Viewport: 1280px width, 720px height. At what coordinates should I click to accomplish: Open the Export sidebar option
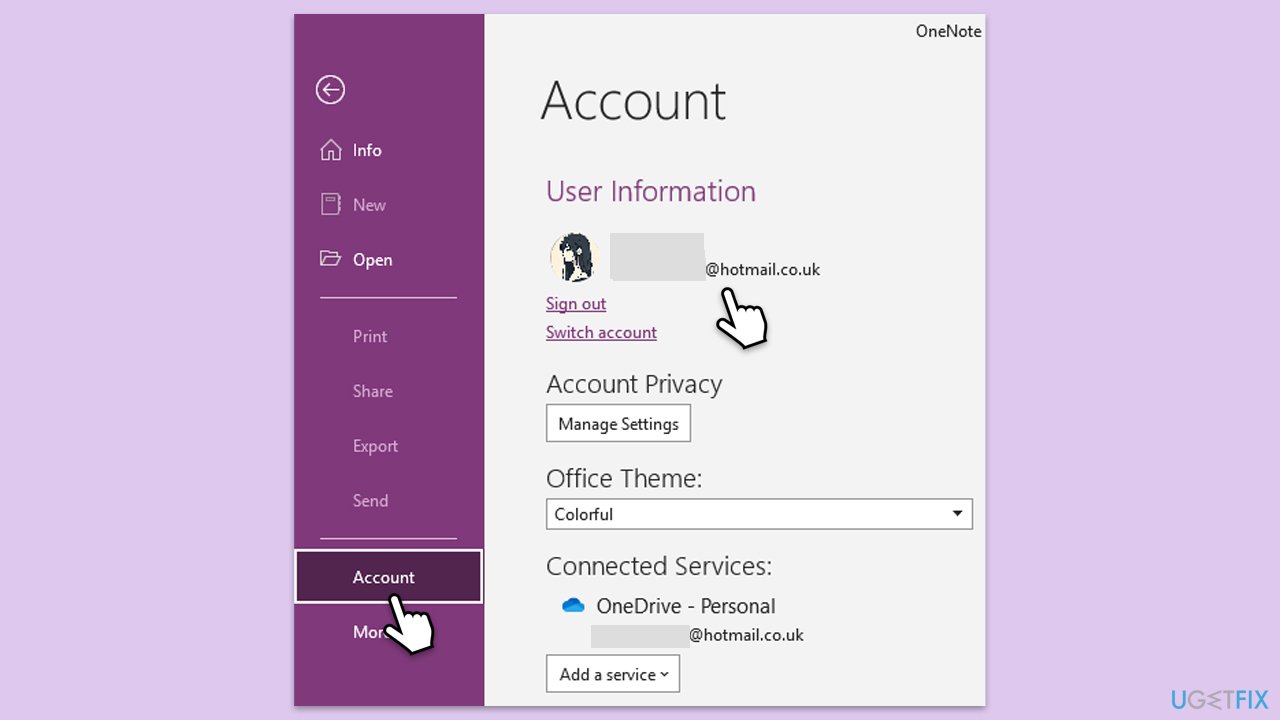coord(375,447)
